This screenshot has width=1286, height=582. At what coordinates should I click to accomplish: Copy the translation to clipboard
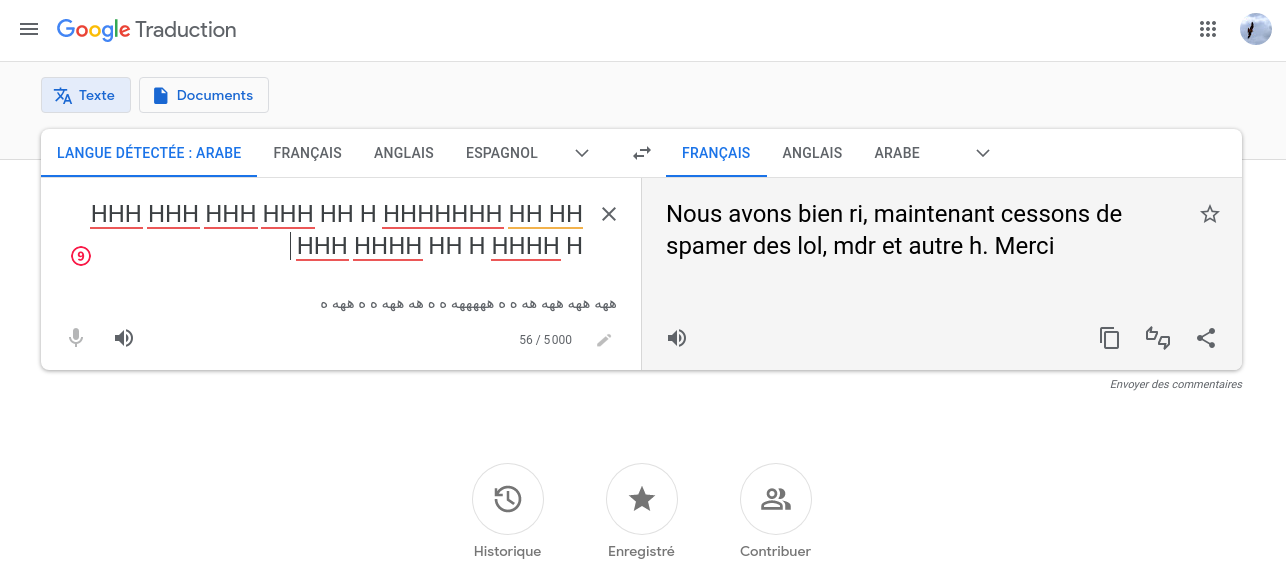[1110, 338]
